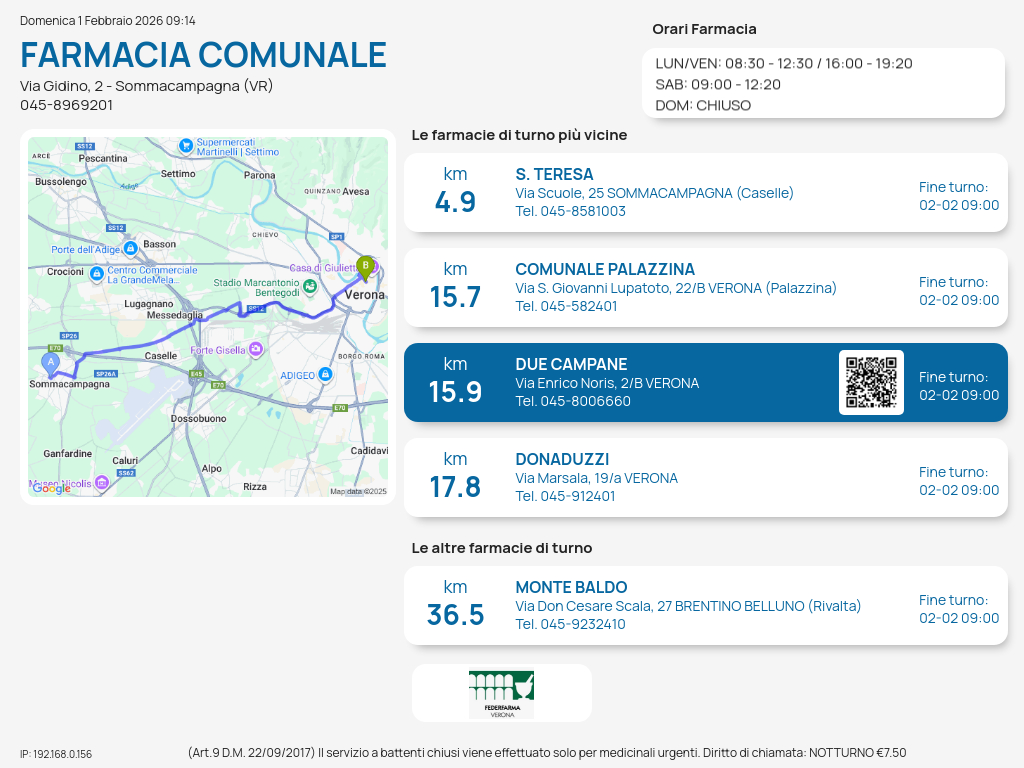1024x768 pixels.
Task: Select the COMUNALE PALAZZINA pharmacy name
Action: click(604, 270)
